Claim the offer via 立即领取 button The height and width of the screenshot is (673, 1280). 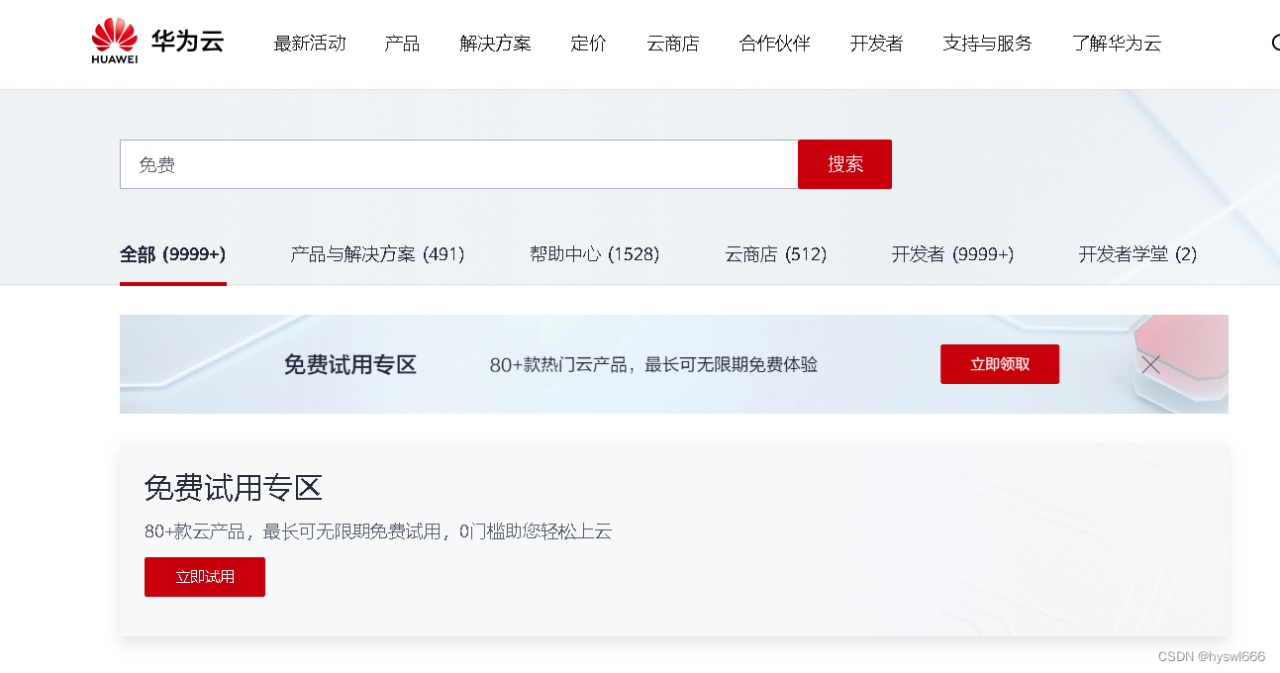[999, 364]
